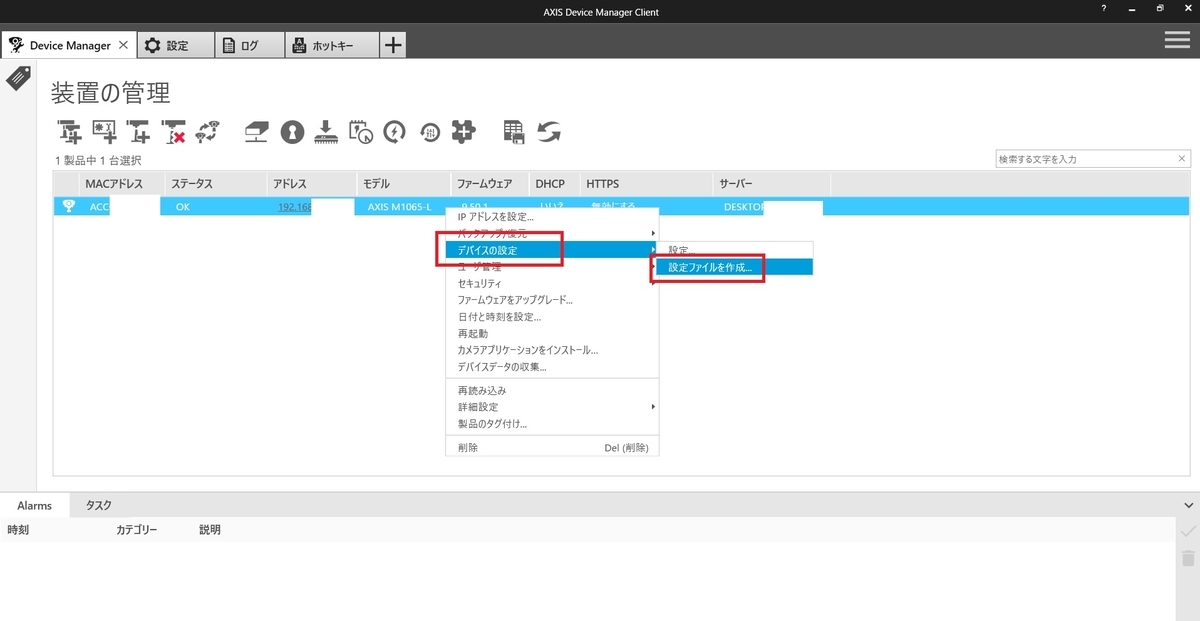Choose カメラアプリケーションをインストール... menu item
The image size is (1200, 621).
tap(552, 350)
